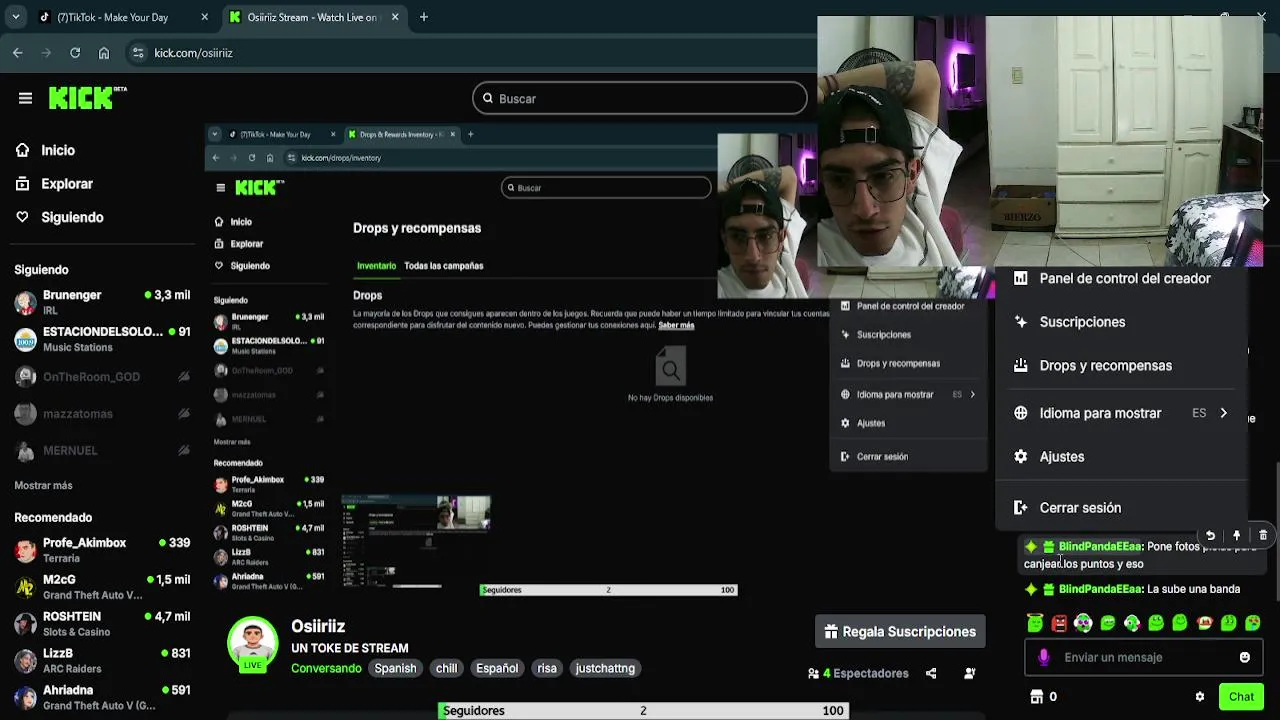Click the collapse arrow at video right edge
Image resolution: width=1280 pixels, height=720 pixels.
[1265, 200]
